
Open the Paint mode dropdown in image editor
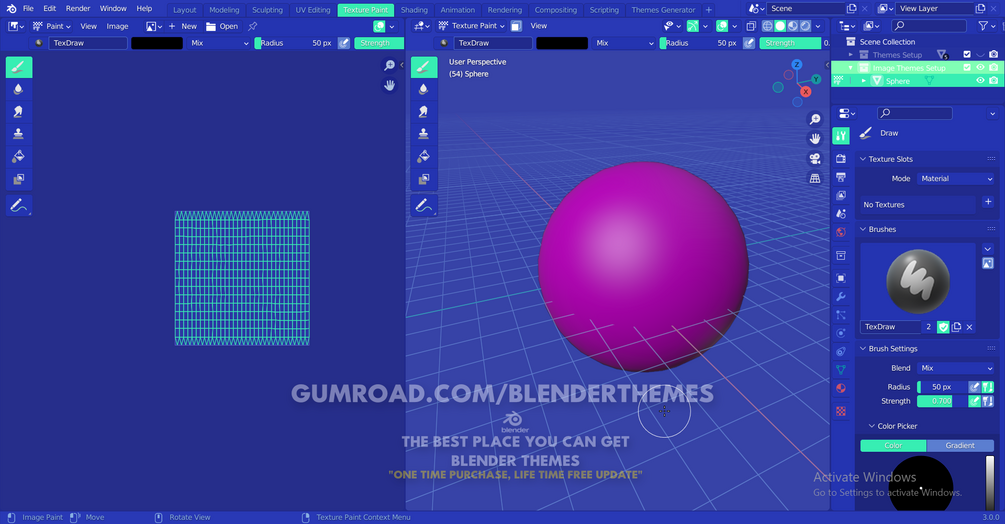tap(51, 26)
